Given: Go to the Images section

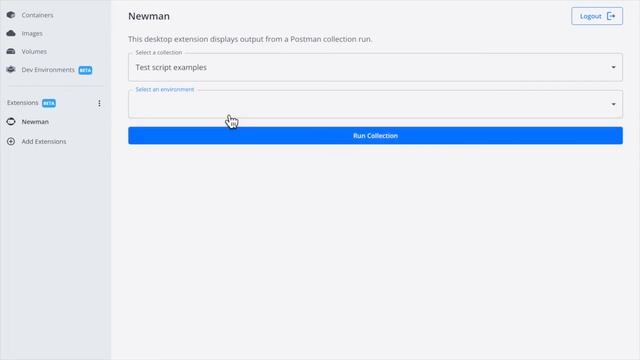Looking at the screenshot, I should (32, 33).
